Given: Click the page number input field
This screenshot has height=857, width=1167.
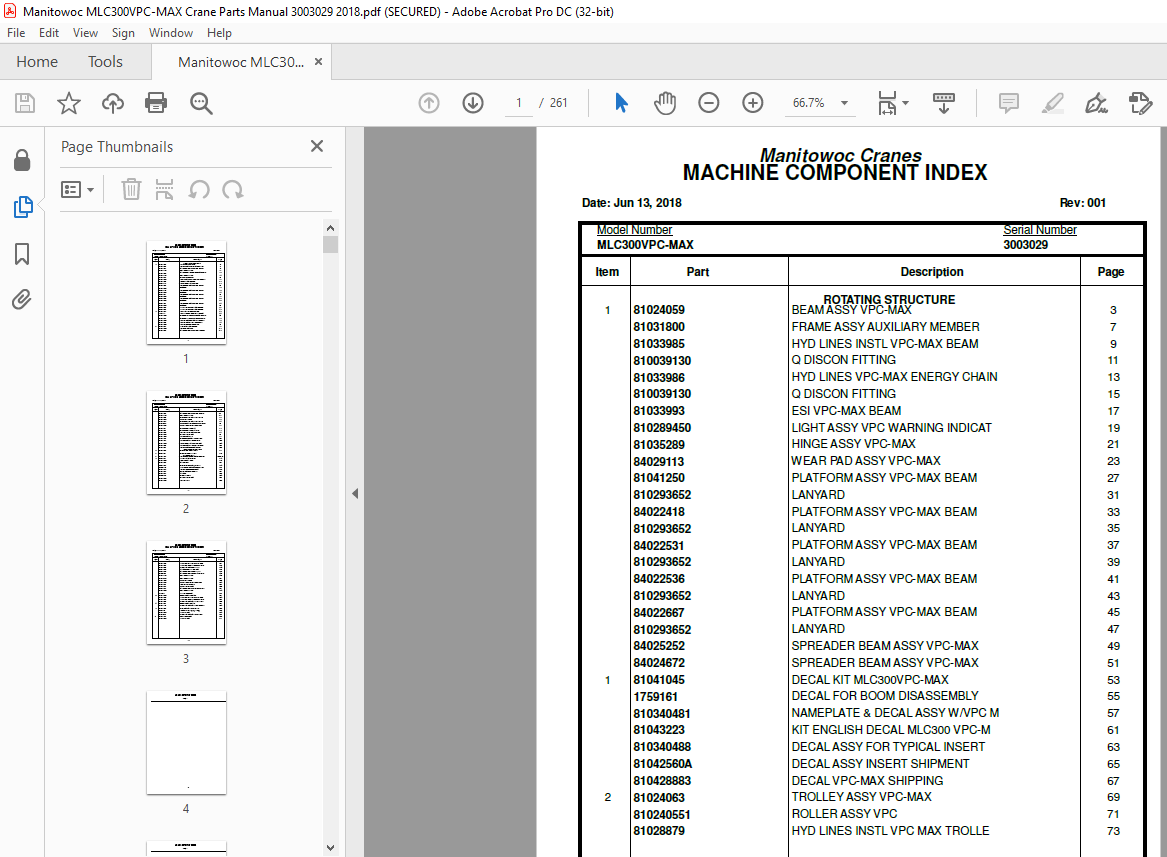Looking at the screenshot, I should click(519, 103).
